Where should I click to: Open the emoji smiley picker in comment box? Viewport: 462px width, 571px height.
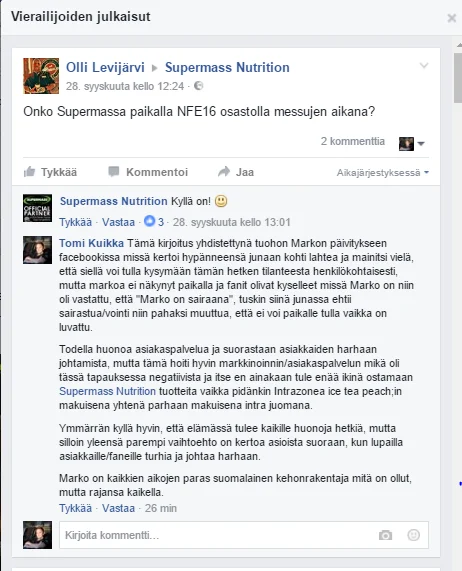coord(413,535)
